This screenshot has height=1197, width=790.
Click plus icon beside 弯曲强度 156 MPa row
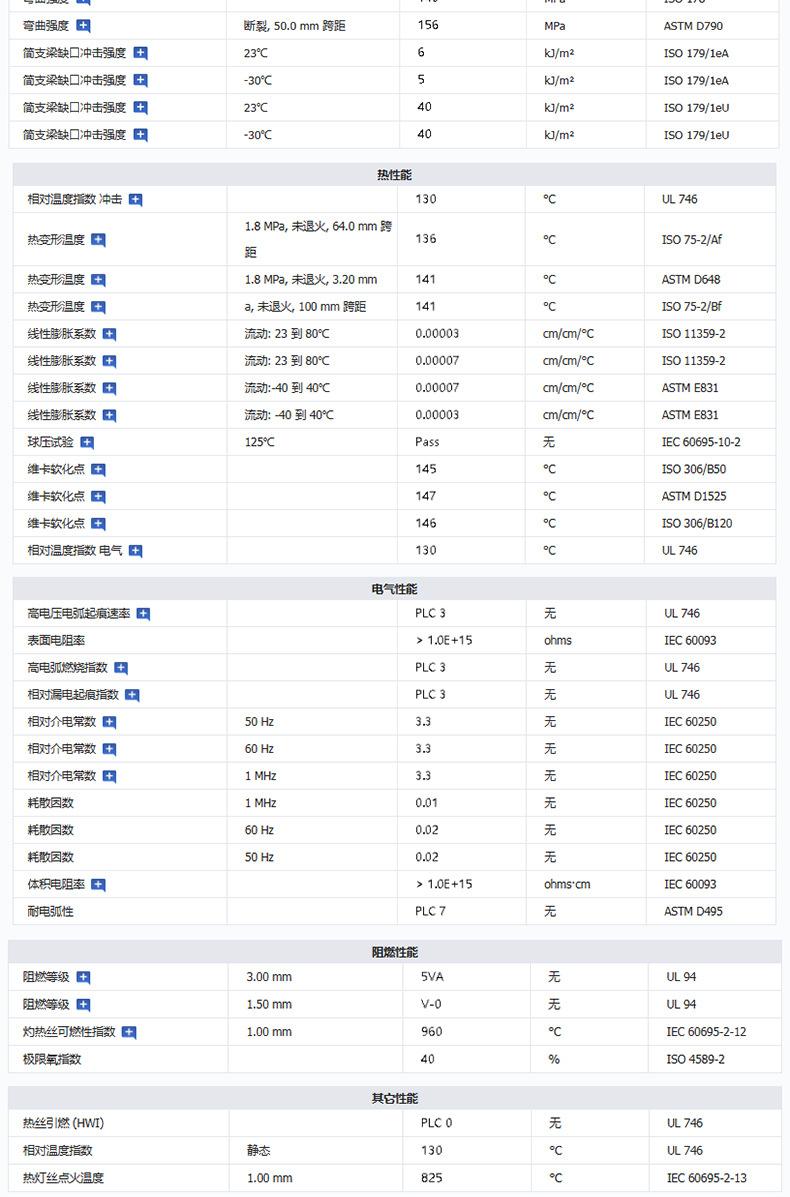[x=84, y=26]
